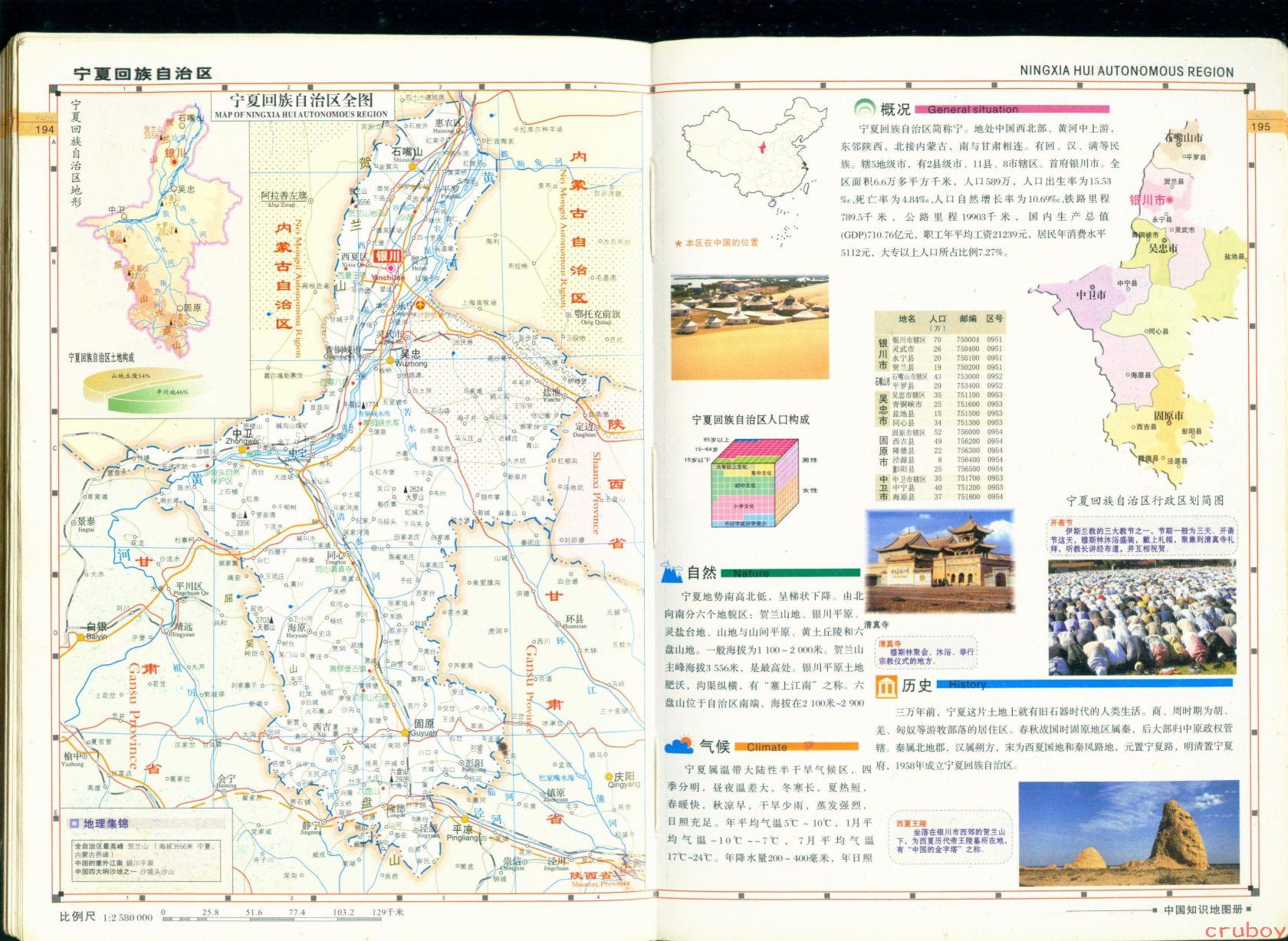Click 银川市辖区 row in population table
The height and width of the screenshot is (941, 1288).
947,339
